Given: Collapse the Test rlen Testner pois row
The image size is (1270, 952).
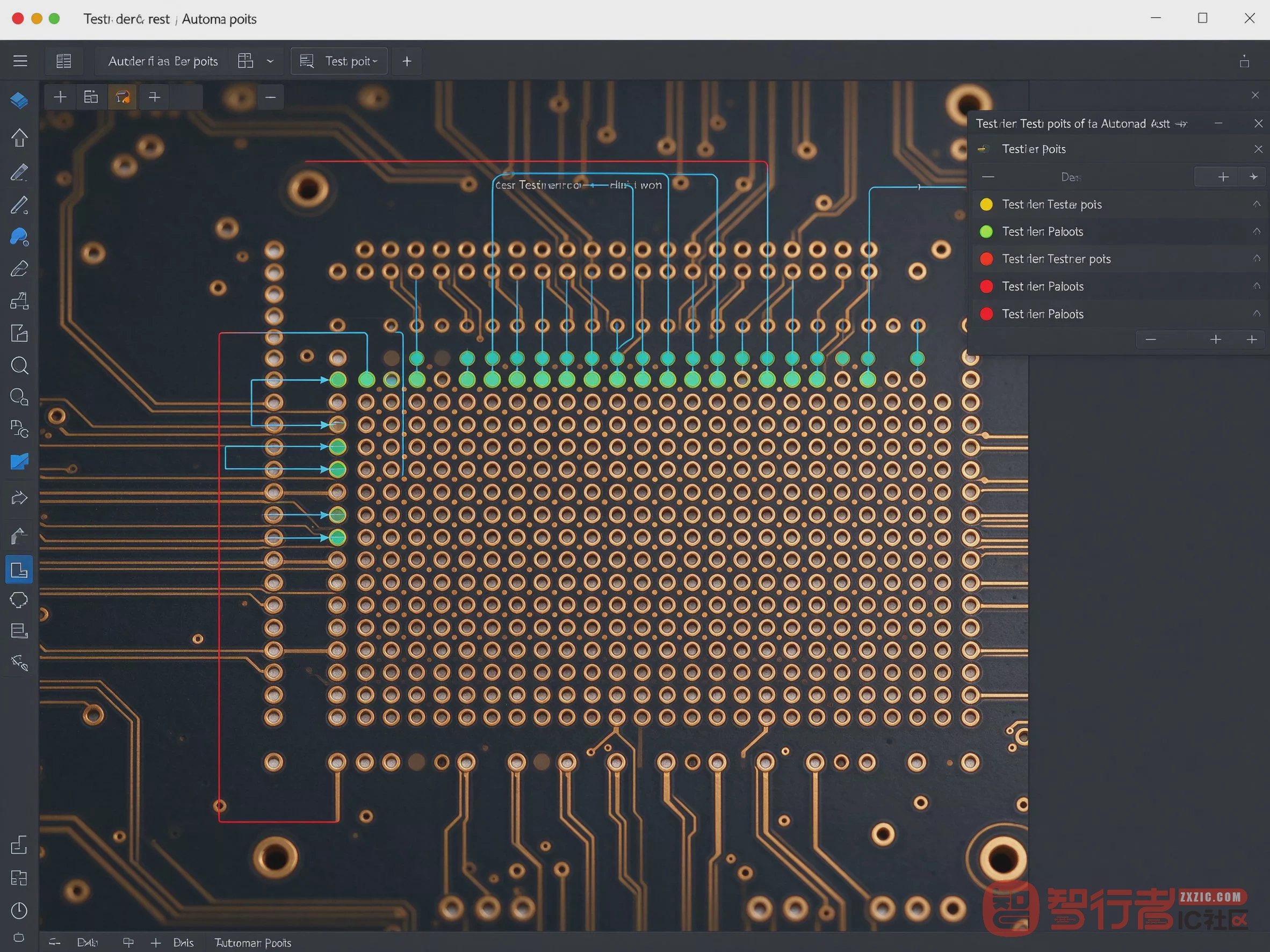Looking at the screenshot, I should [1256, 258].
